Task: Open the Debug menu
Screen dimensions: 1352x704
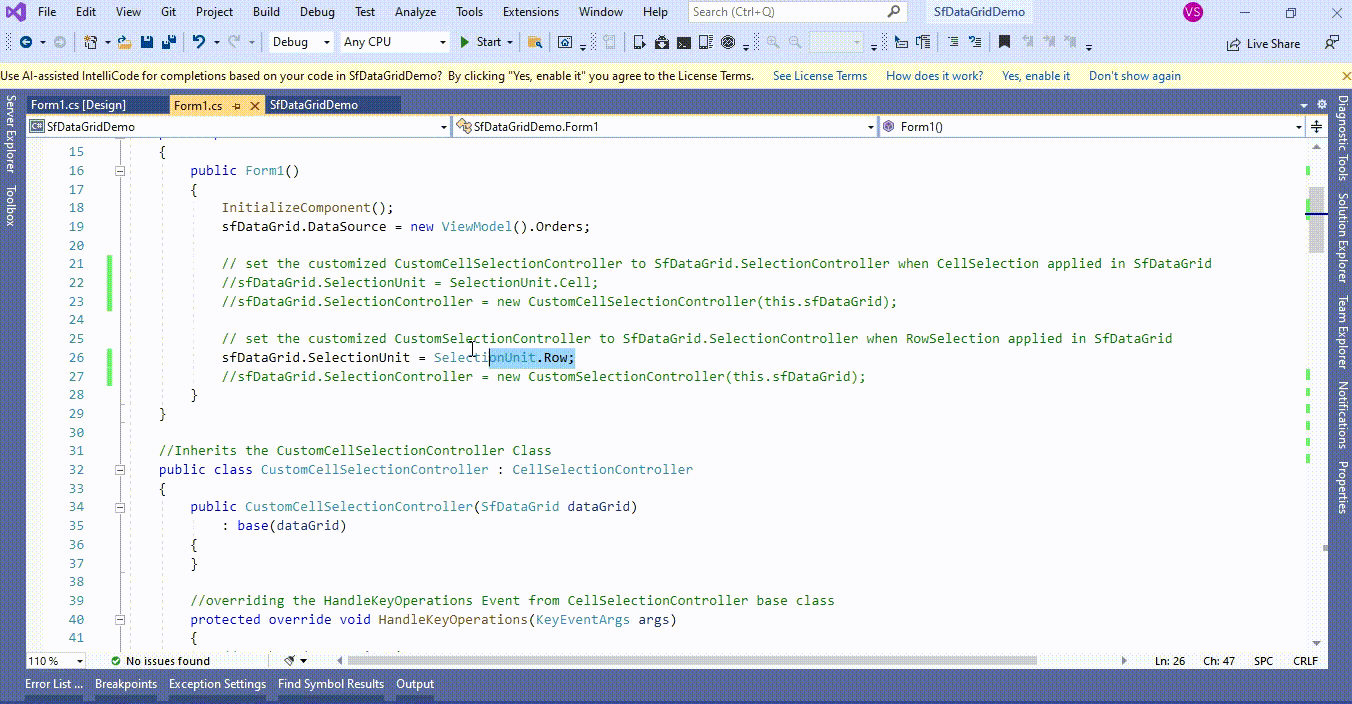Action: [x=317, y=12]
